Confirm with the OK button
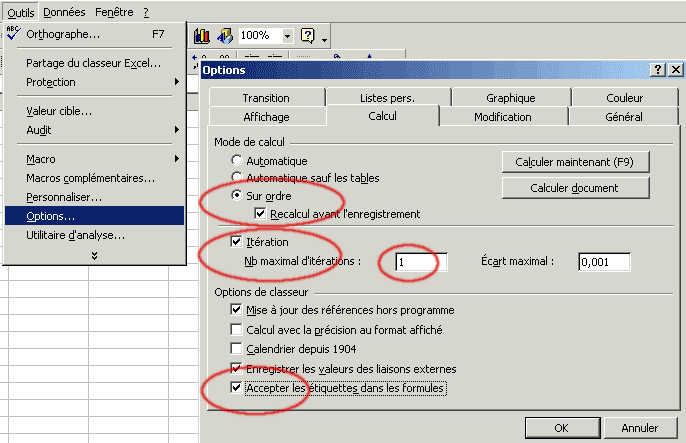 click(562, 427)
